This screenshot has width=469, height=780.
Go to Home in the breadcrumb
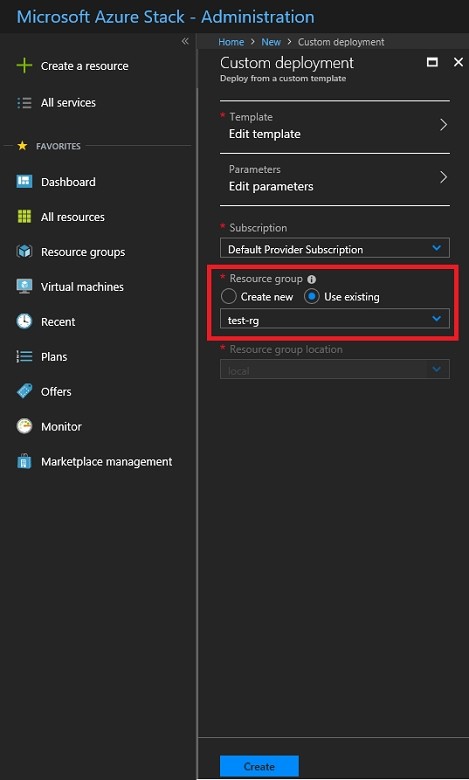231,42
